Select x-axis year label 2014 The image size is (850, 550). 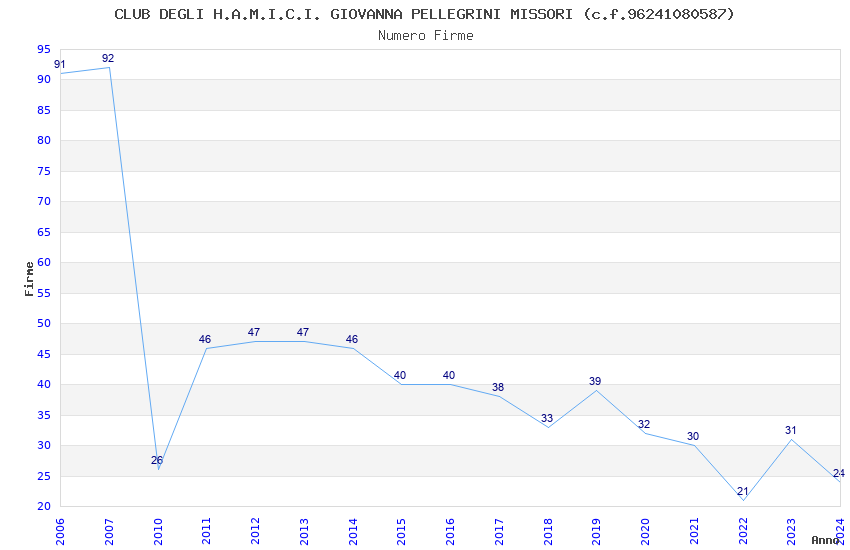point(353,531)
